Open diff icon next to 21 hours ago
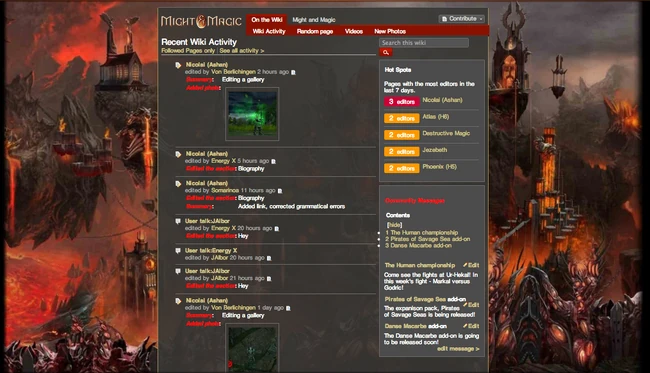The width and height of the screenshot is (650, 373). 269,279
